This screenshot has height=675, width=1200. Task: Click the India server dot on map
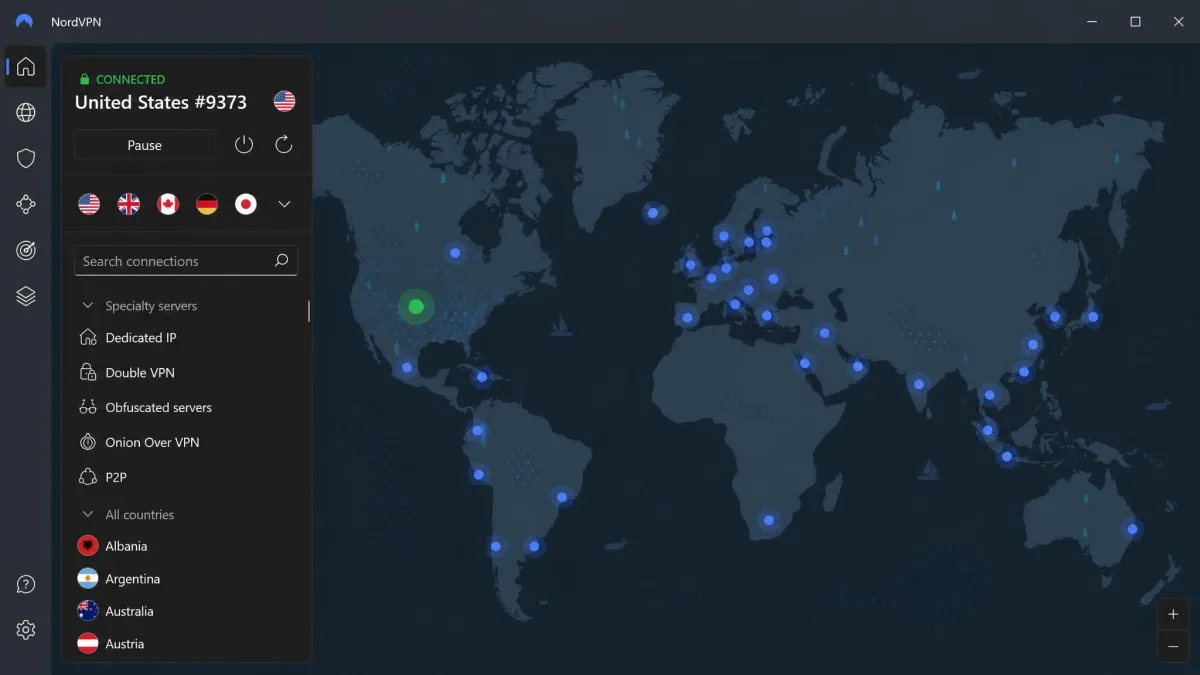pos(918,384)
